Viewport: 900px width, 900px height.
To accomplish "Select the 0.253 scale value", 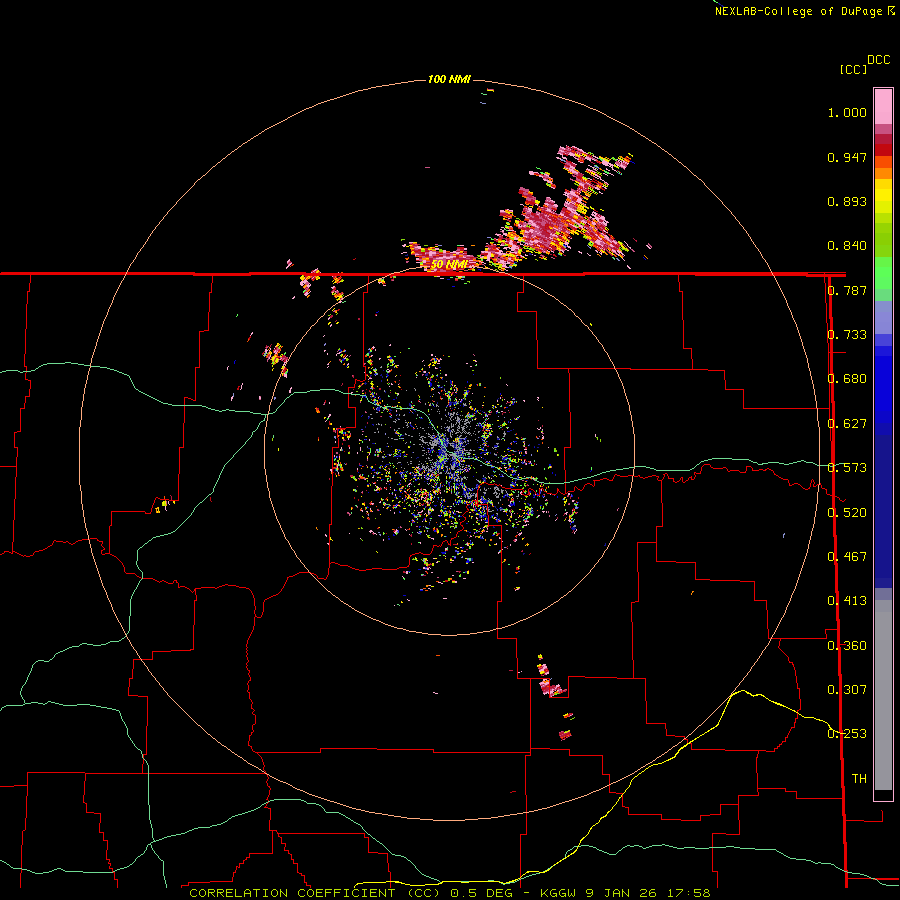I will 847,734.
